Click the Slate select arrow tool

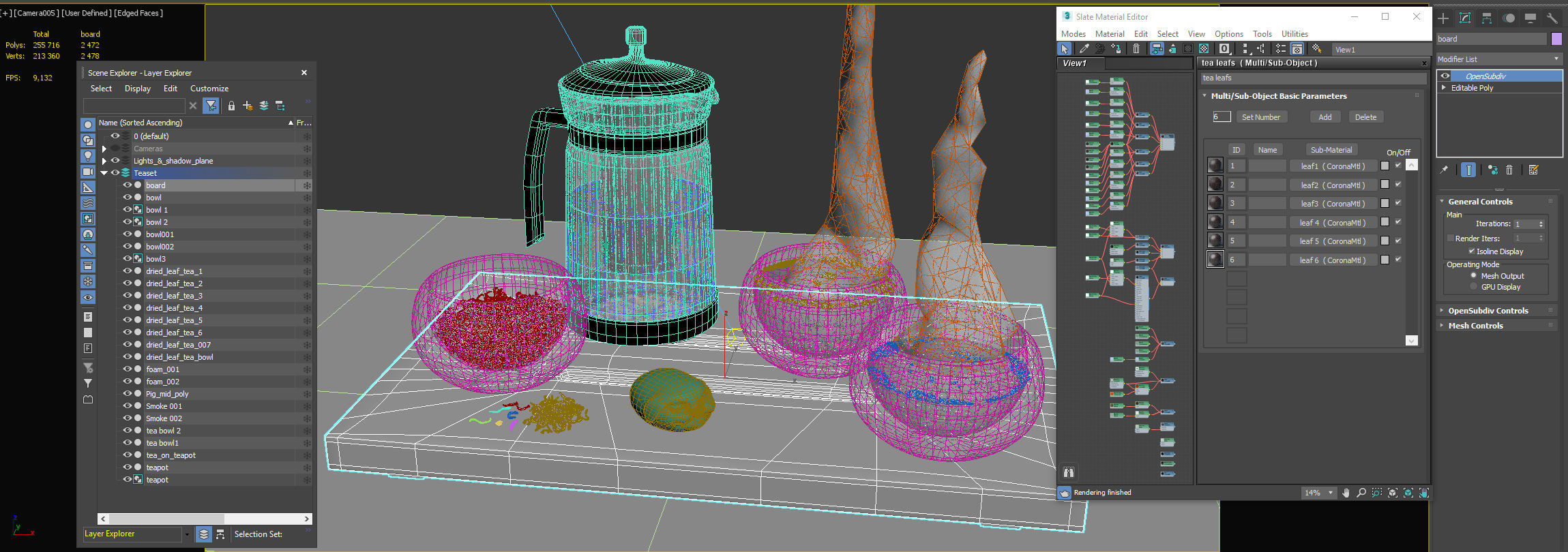tap(1065, 49)
